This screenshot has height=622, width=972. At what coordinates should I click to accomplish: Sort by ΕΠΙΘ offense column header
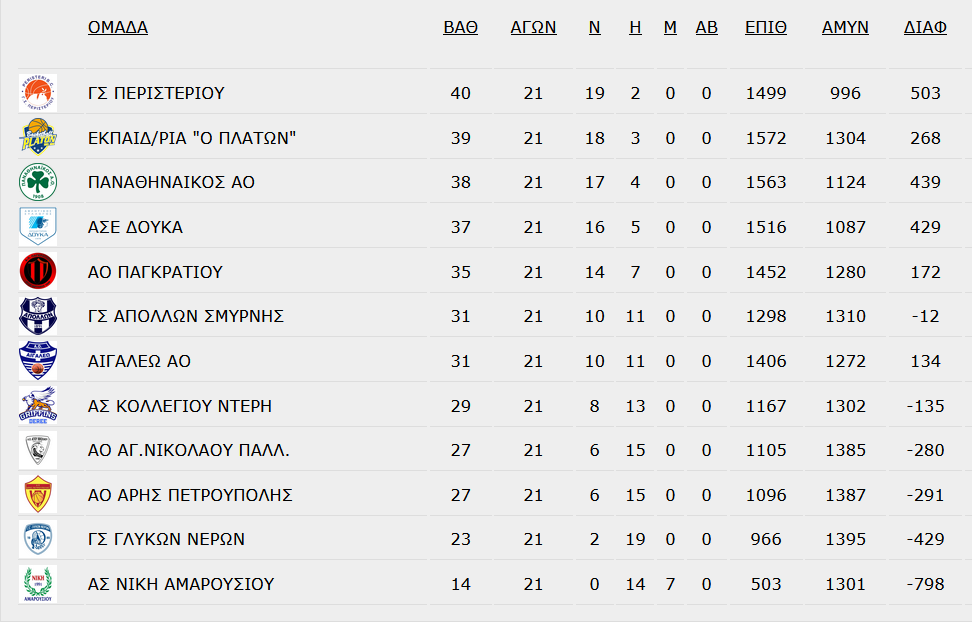tap(766, 27)
